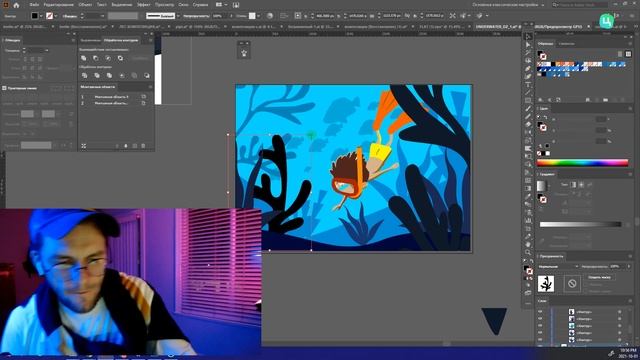Select the Line Segment tool

coord(528,92)
